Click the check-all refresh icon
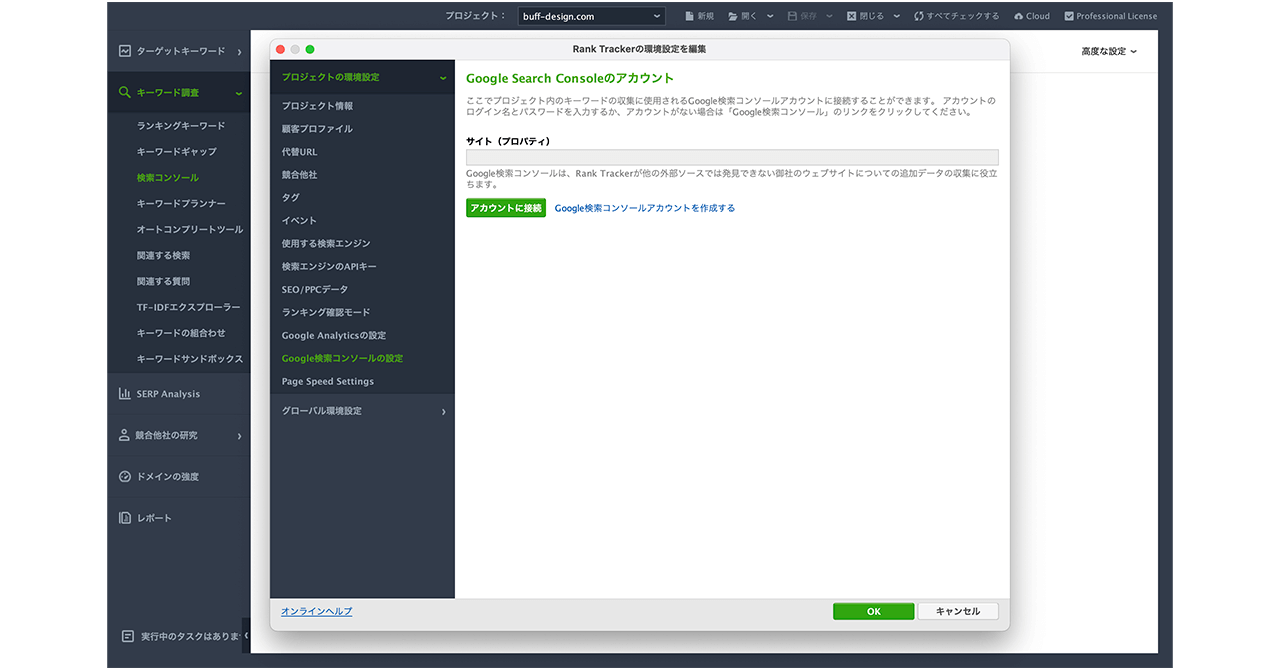1280x670 pixels. (x=918, y=16)
